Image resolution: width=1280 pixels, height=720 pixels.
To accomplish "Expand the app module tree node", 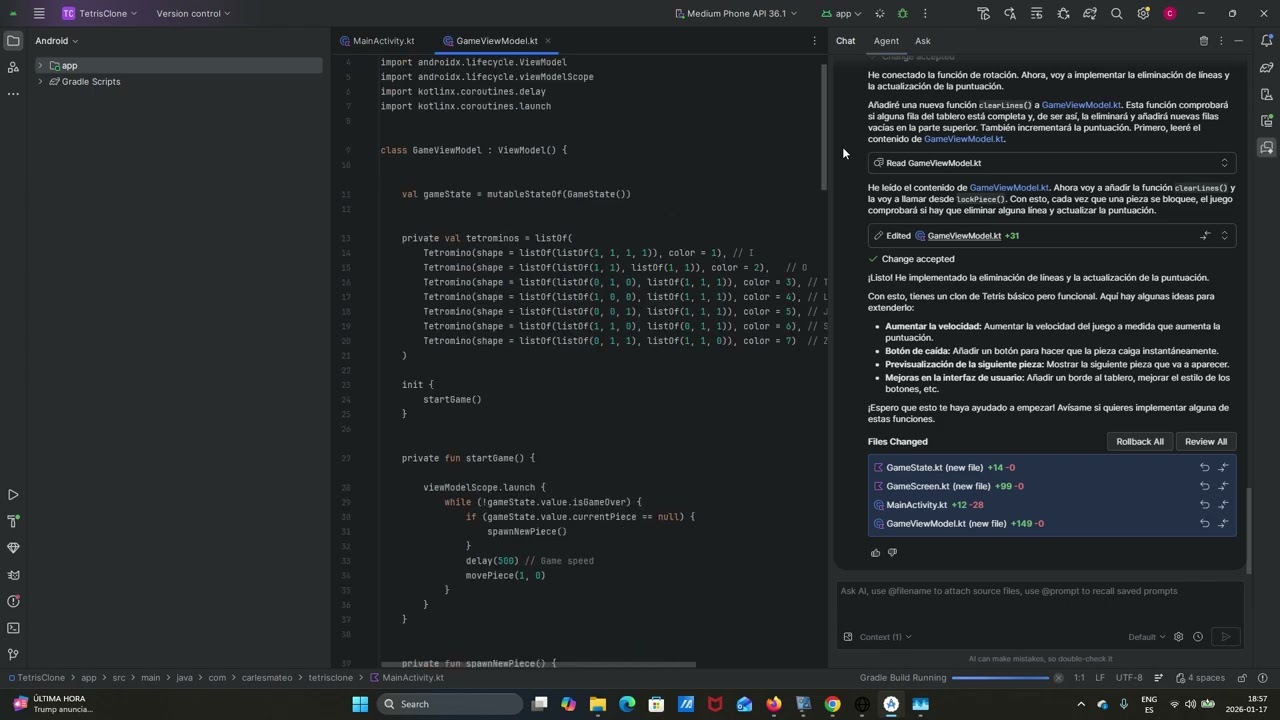I will click(40, 66).
